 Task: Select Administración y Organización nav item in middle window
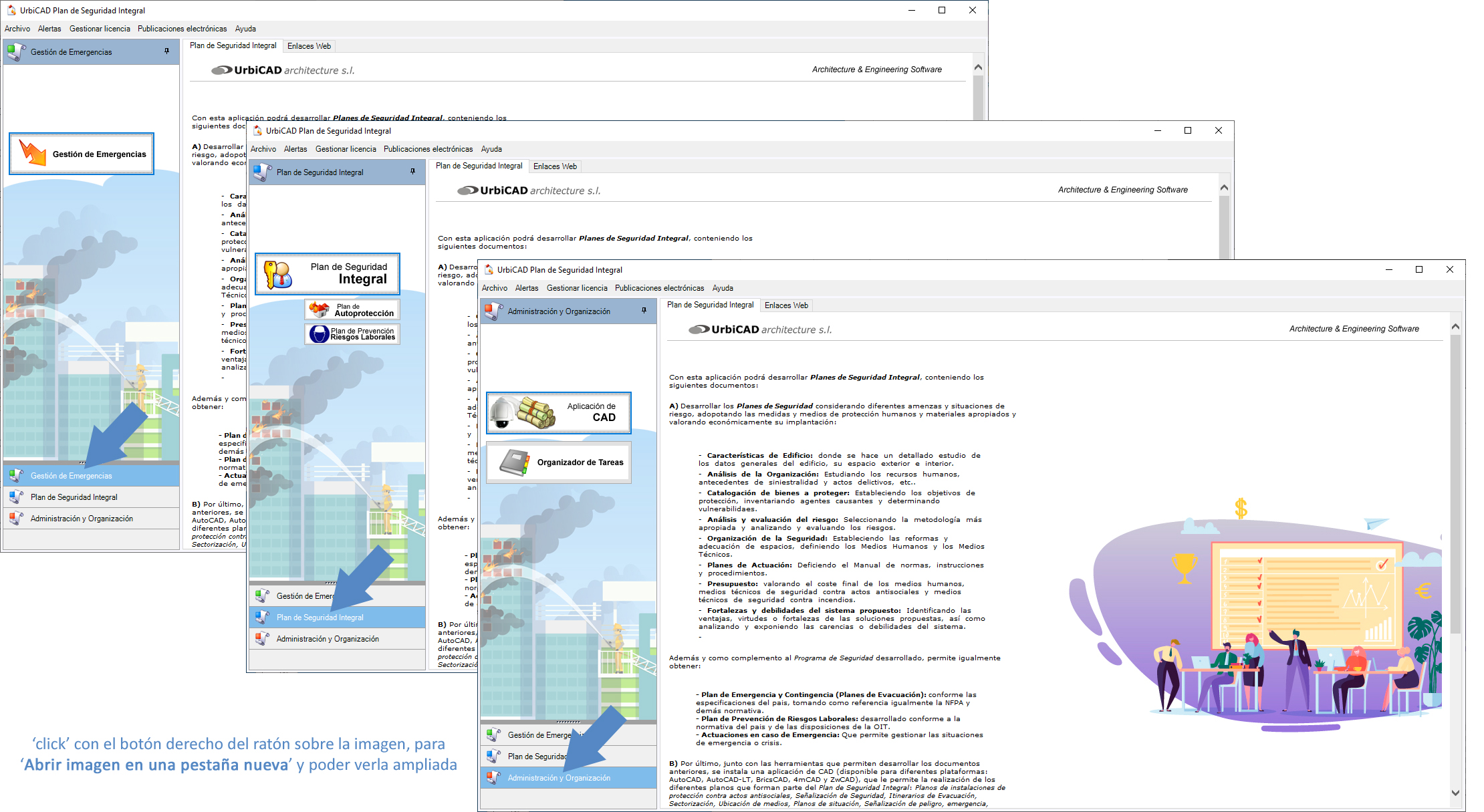(338, 639)
